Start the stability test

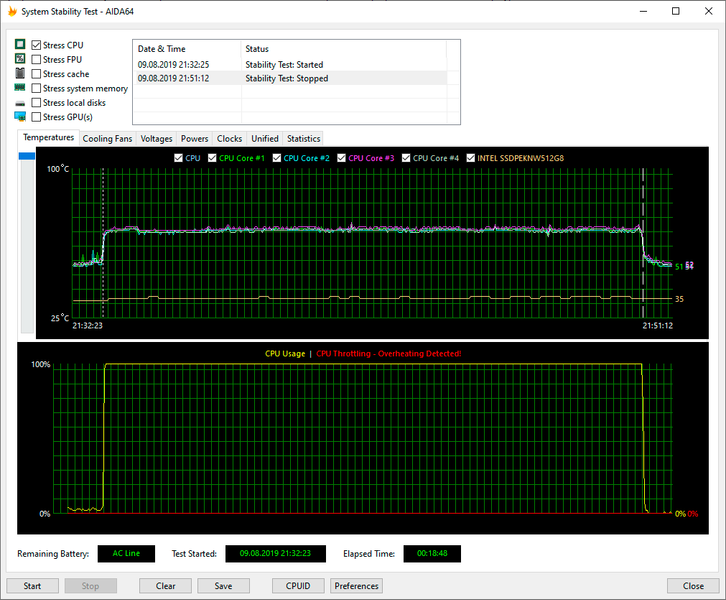[x=32, y=586]
